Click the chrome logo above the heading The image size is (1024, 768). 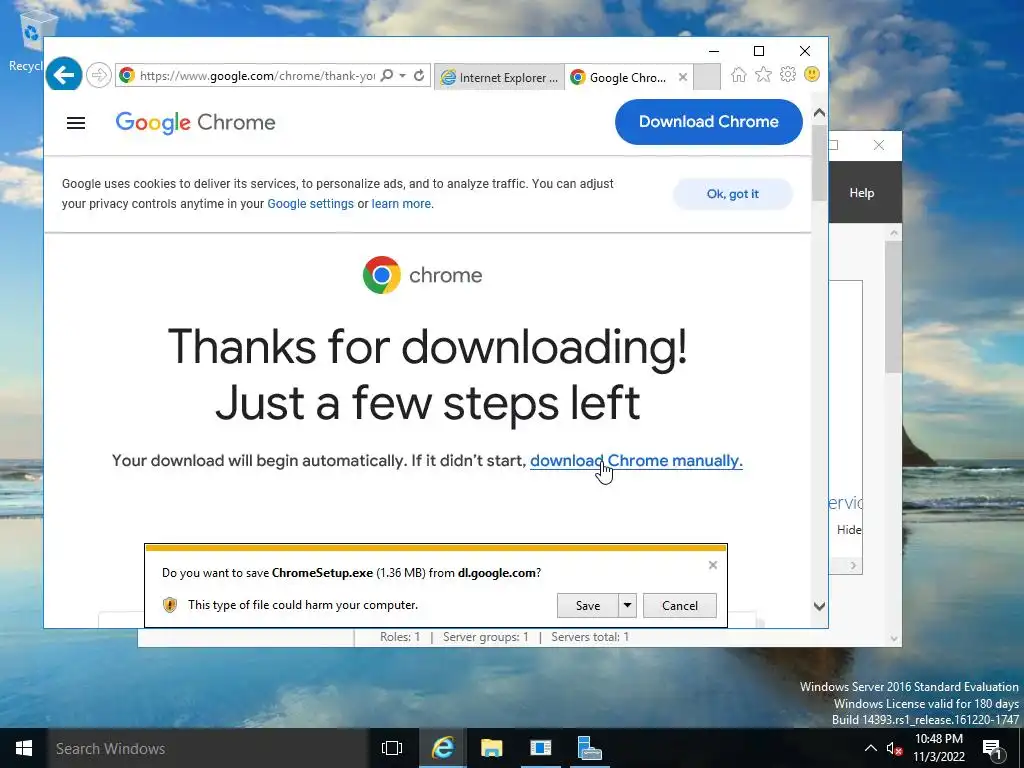click(423, 275)
